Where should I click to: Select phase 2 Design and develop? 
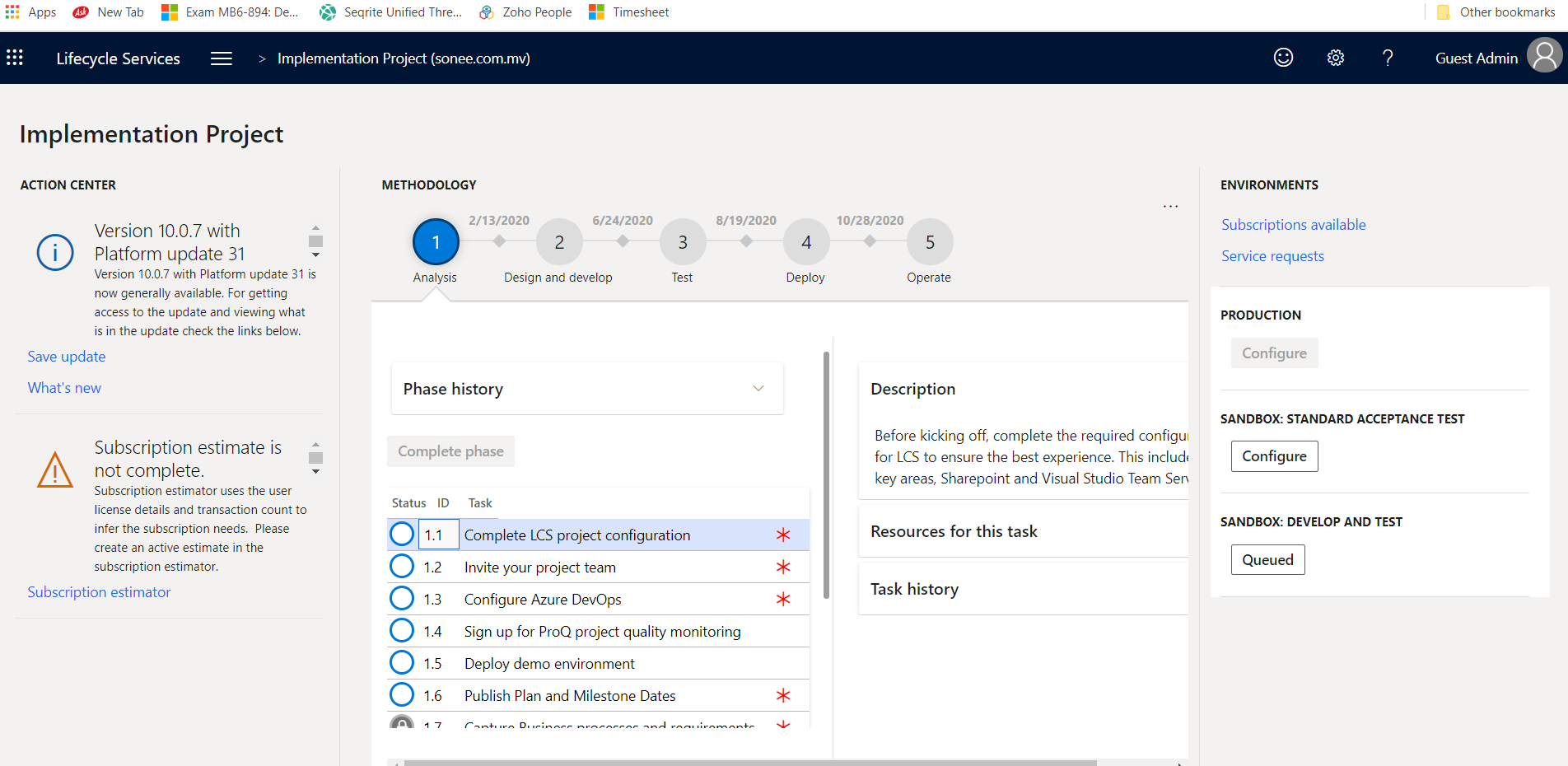click(x=559, y=242)
